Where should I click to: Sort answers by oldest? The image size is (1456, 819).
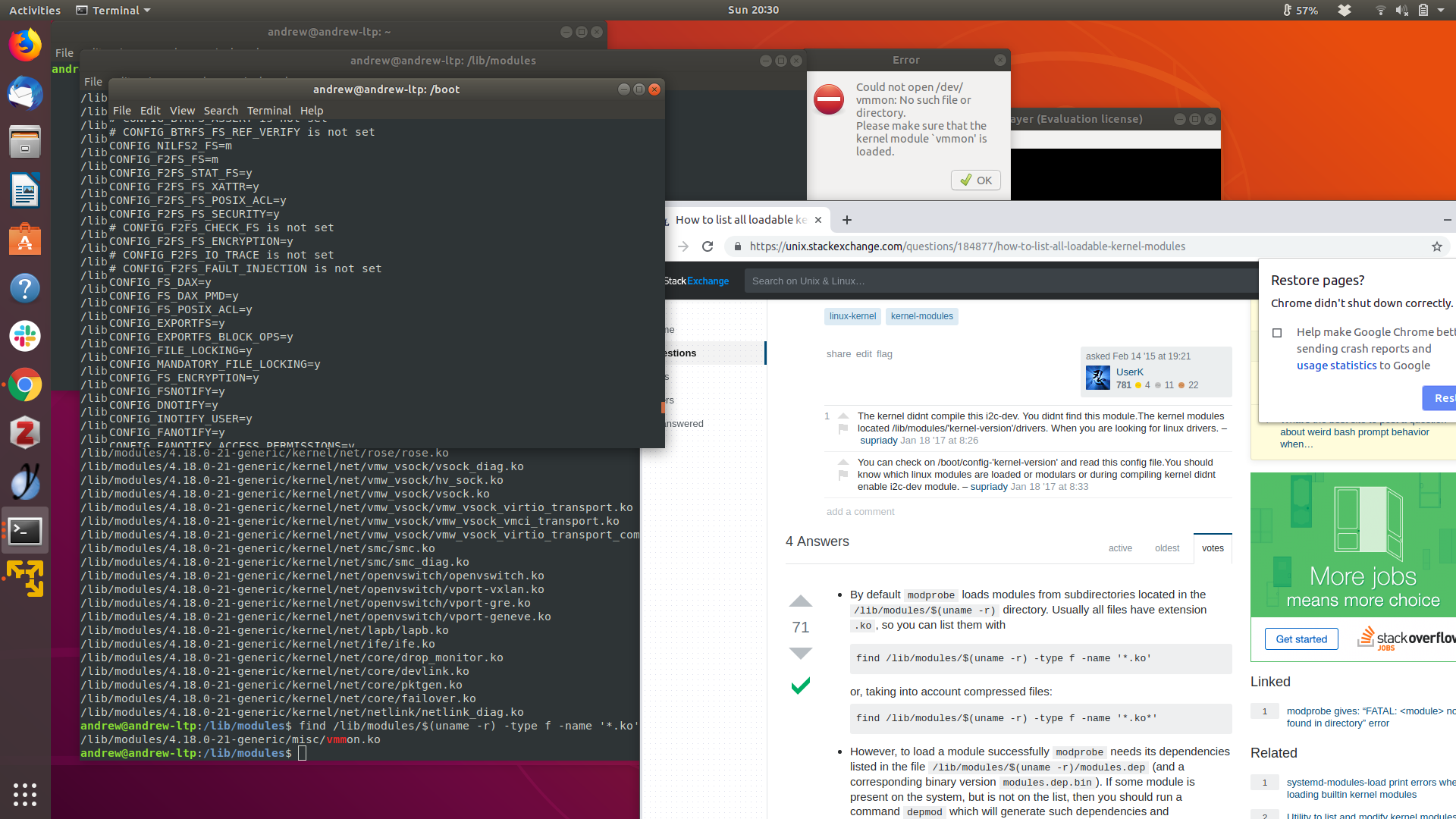(1166, 548)
